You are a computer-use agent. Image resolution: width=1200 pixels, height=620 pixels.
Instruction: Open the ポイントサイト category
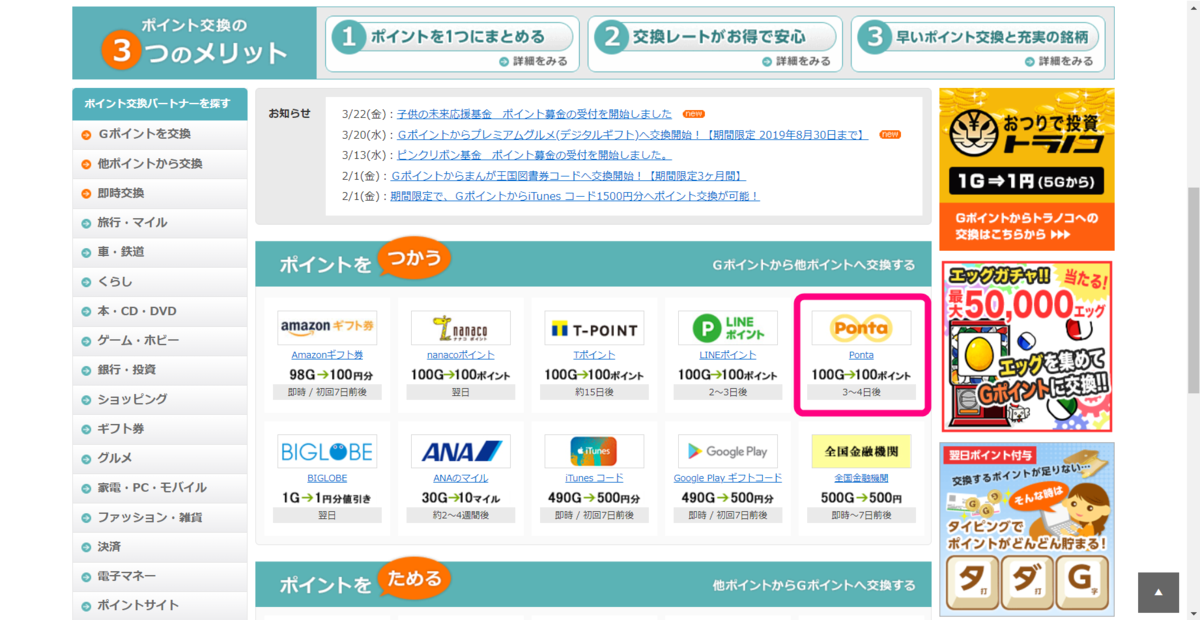[160, 606]
